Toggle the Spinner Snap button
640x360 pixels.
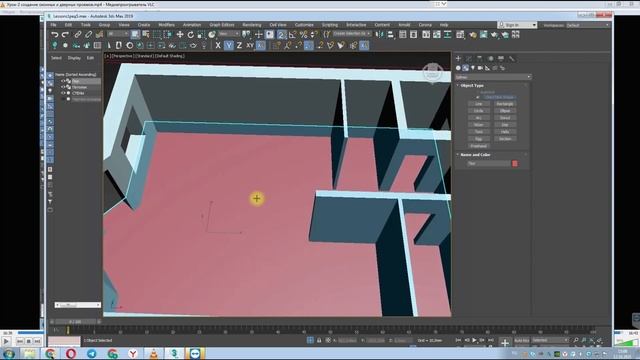click(314, 35)
